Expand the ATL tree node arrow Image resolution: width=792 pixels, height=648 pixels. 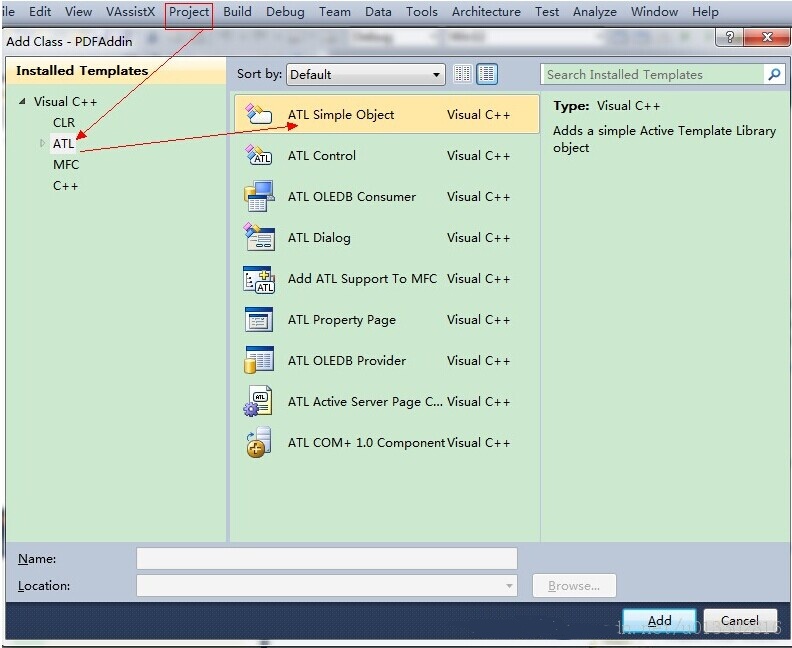[x=42, y=143]
